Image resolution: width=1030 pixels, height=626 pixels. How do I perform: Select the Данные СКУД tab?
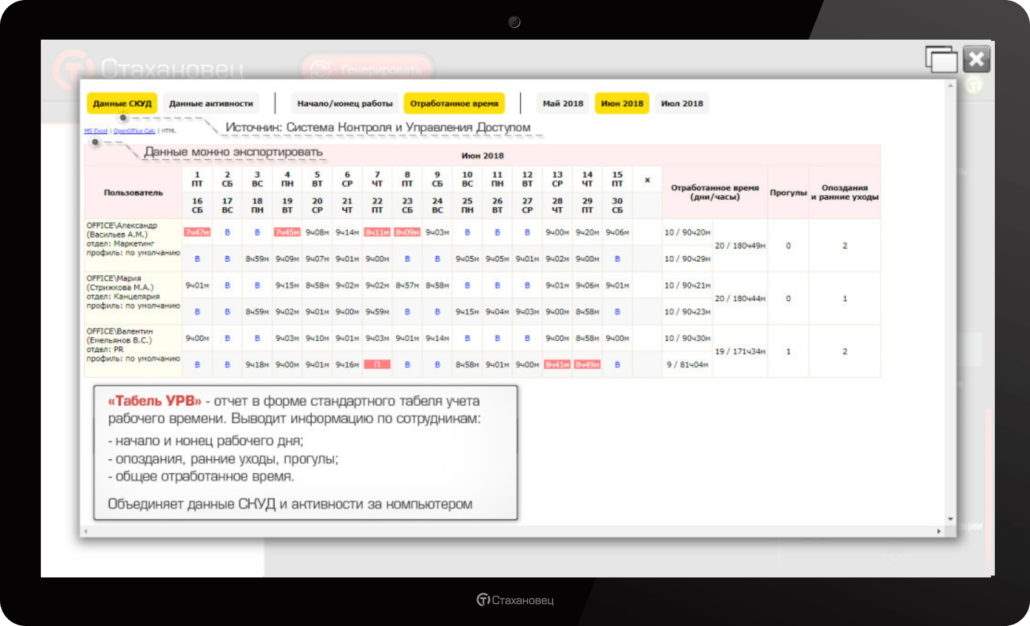click(121, 103)
